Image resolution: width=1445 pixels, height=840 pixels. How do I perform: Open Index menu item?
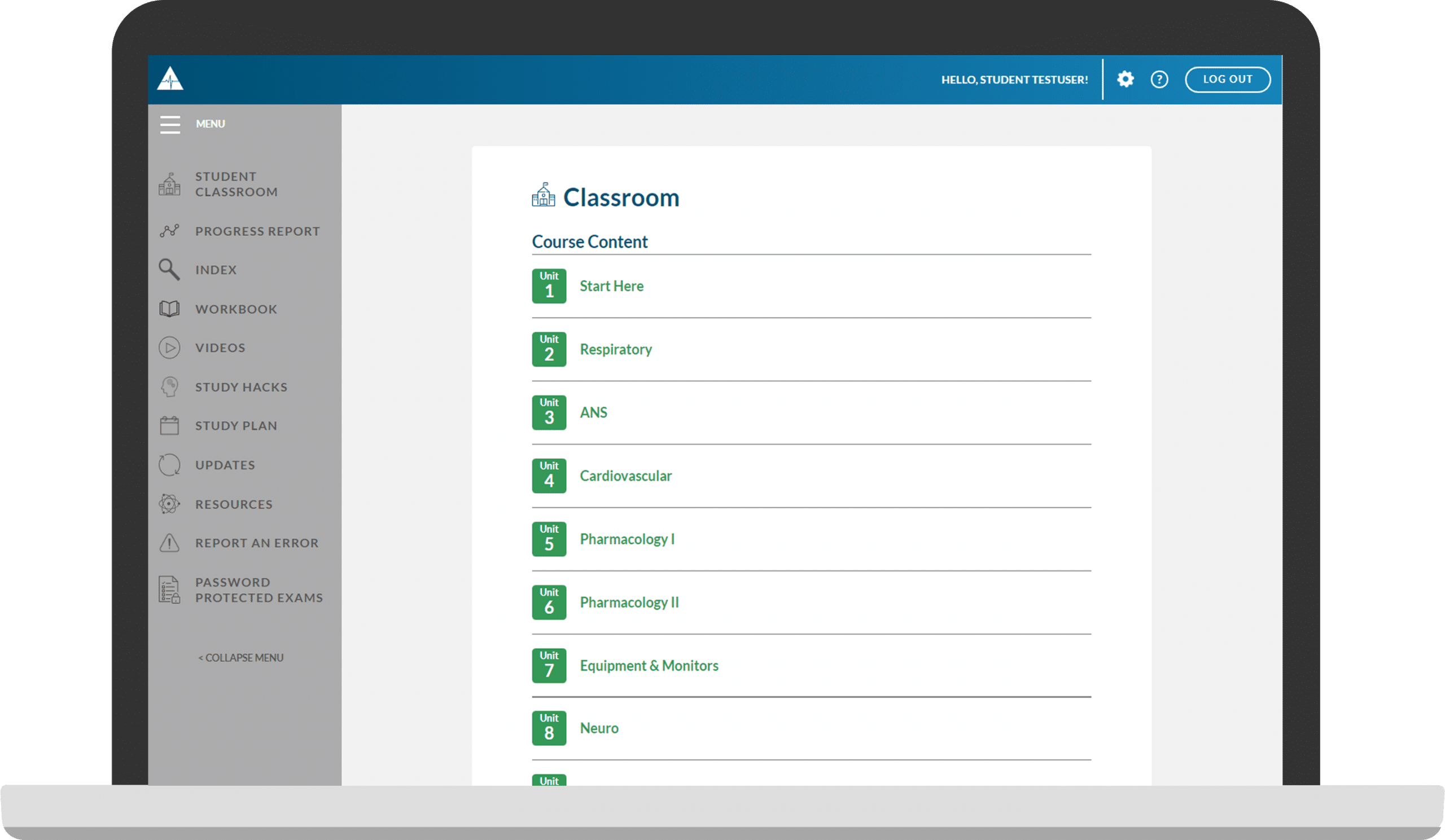(x=216, y=270)
